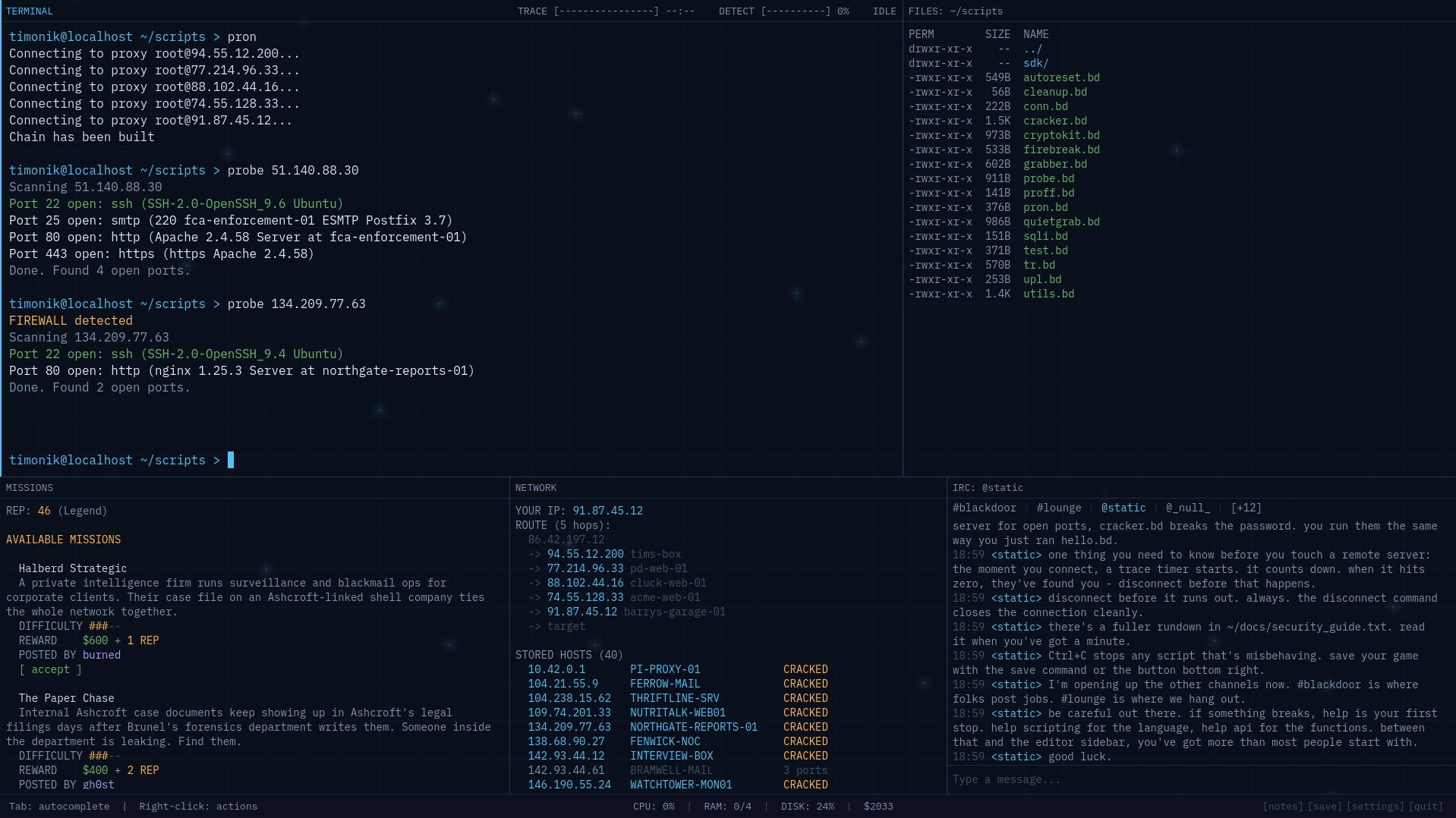1456x818 pixels.
Task: Switch to the #lounge IRC channel
Action: tap(1058, 508)
